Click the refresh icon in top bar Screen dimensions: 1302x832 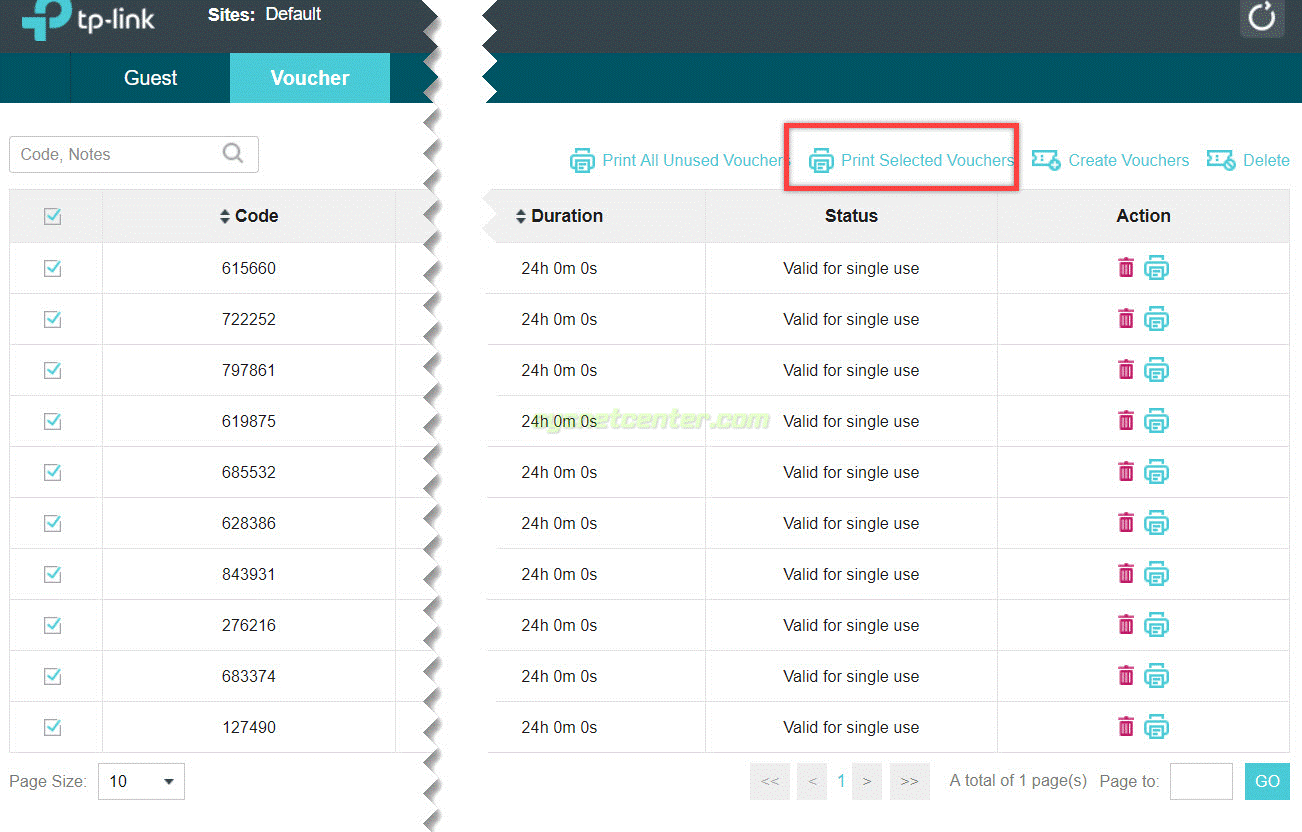coord(1262,17)
